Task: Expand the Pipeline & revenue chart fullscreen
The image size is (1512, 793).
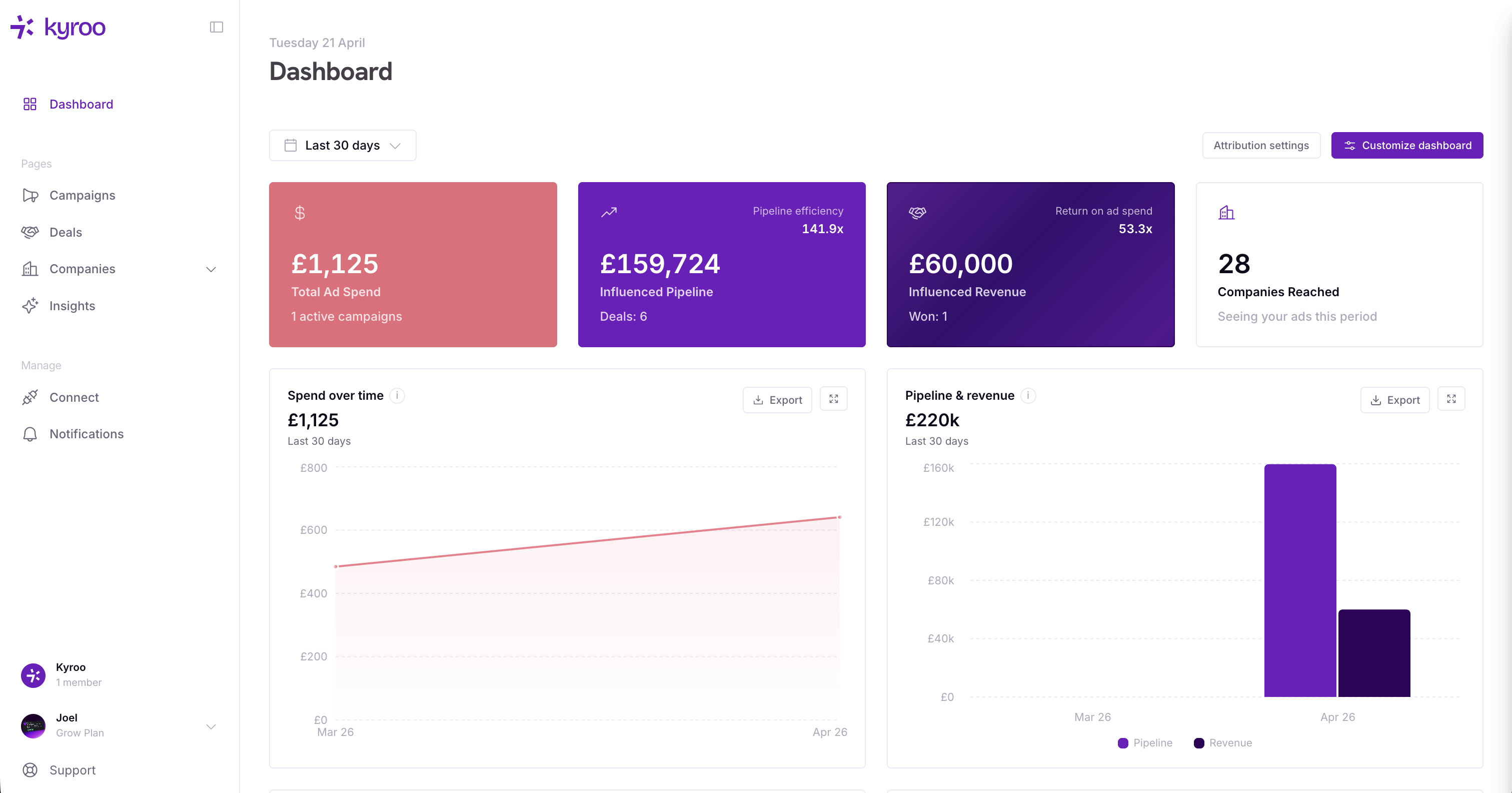Action: (x=1450, y=399)
